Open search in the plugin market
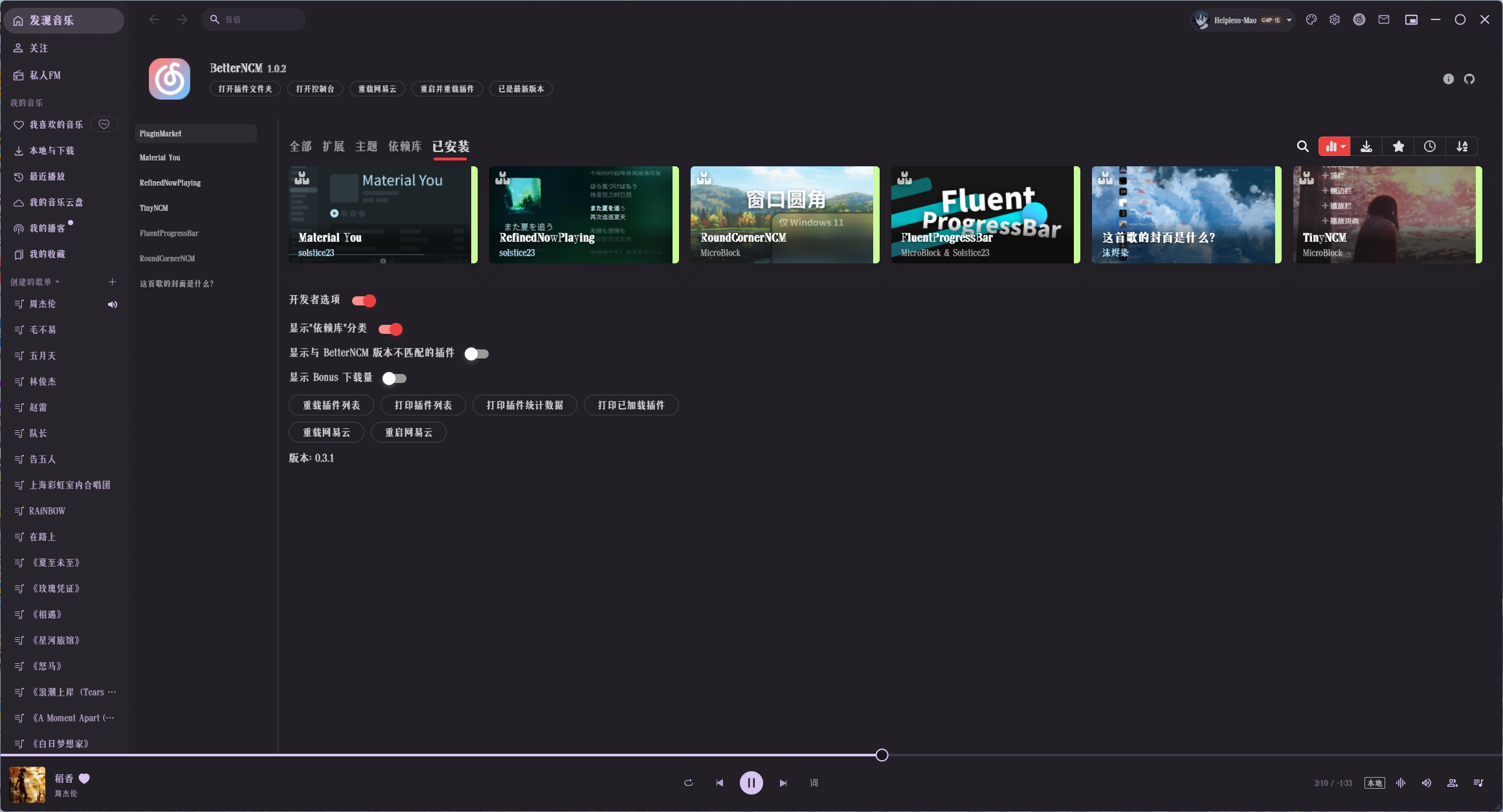 pos(1303,146)
